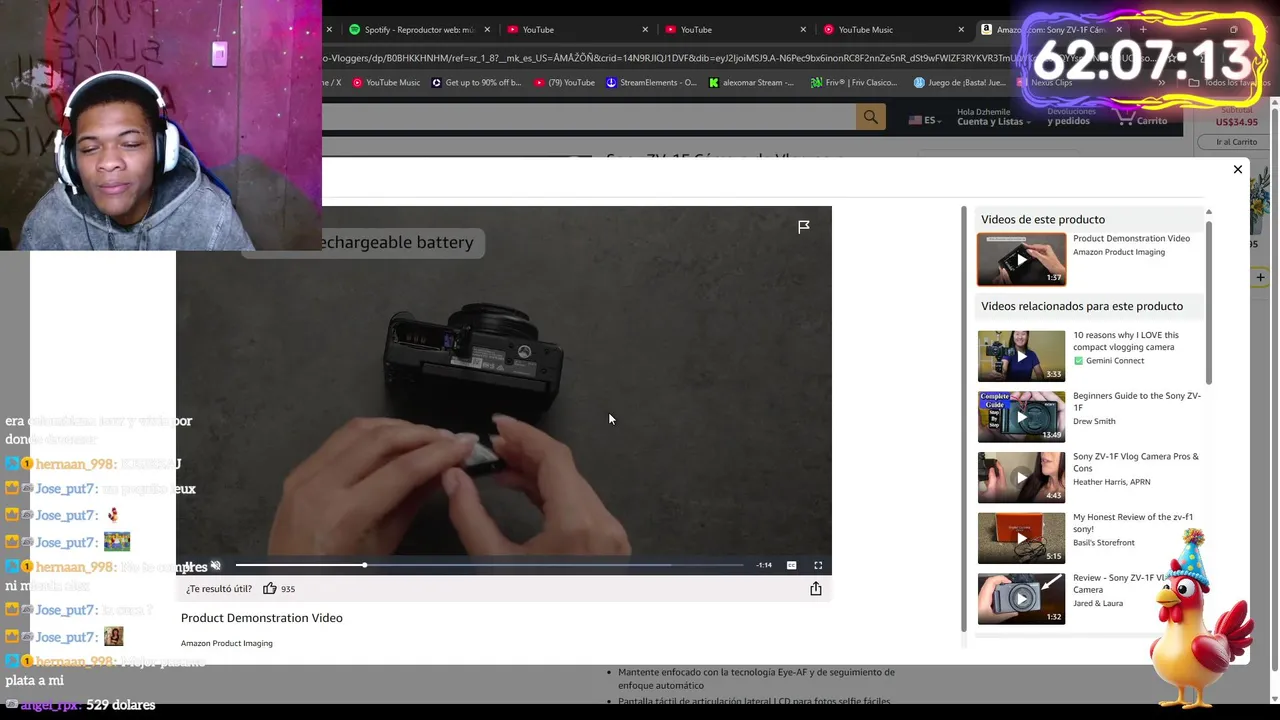
Task: Click 'Ir al Carrito' button
Action: [x=1237, y=142]
